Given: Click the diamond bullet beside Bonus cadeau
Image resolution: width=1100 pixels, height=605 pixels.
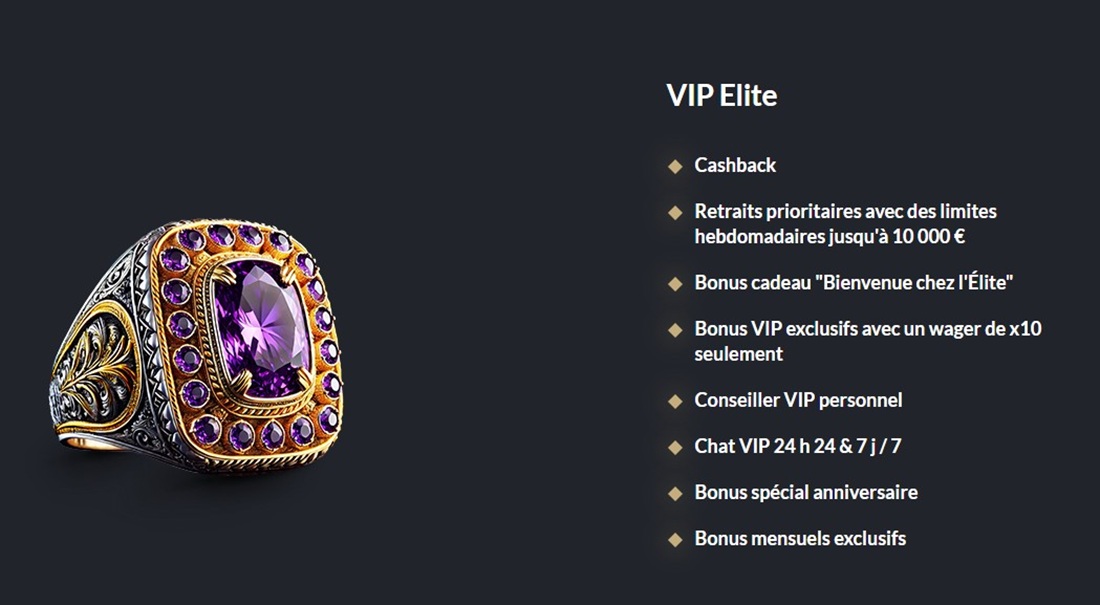Looking at the screenshot, I should pos(675,284).
